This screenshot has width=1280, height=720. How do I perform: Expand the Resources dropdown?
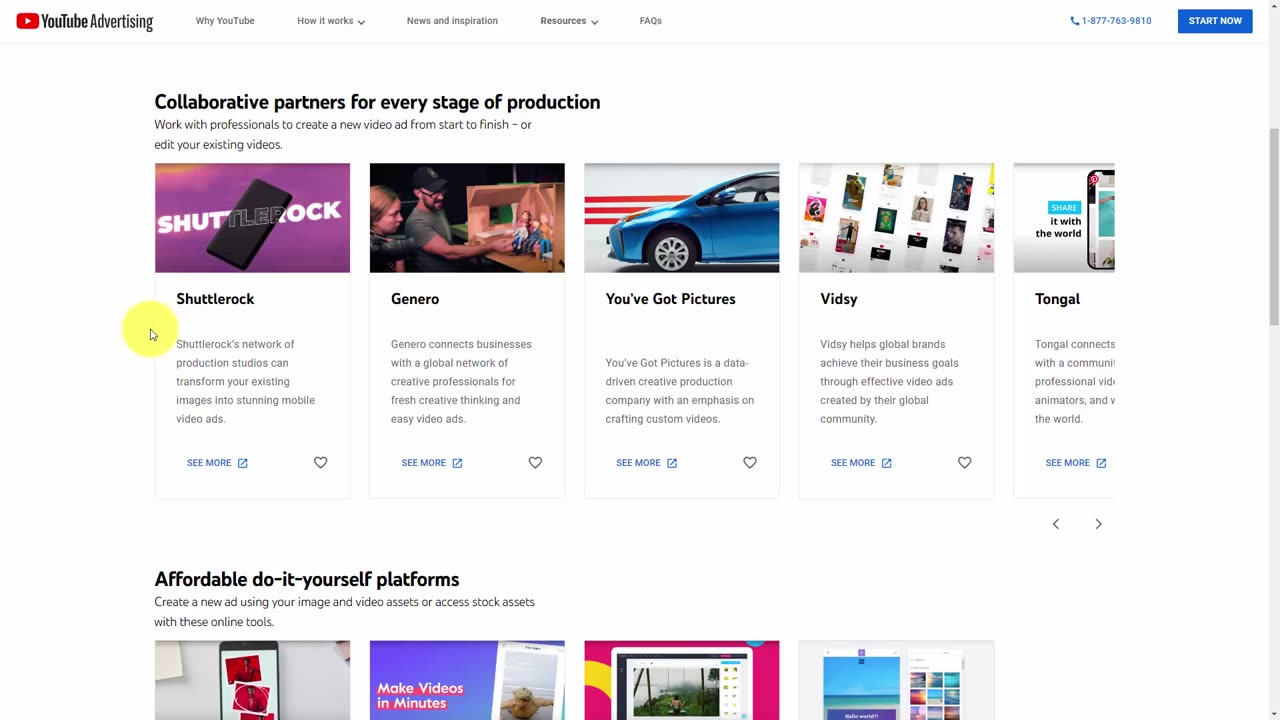(x=569, y=21)
